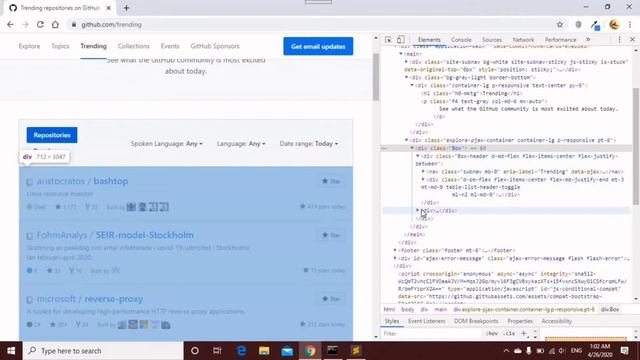Viewport: 640px width, 360px height.
Task: Click the Get email updates button
Action: pos(318,46)
